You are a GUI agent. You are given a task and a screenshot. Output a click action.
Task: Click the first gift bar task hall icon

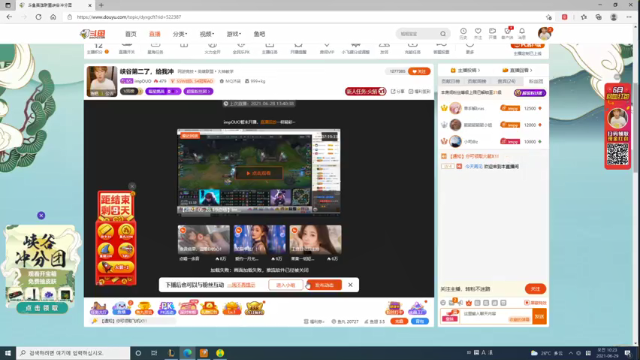click(99, 308)
